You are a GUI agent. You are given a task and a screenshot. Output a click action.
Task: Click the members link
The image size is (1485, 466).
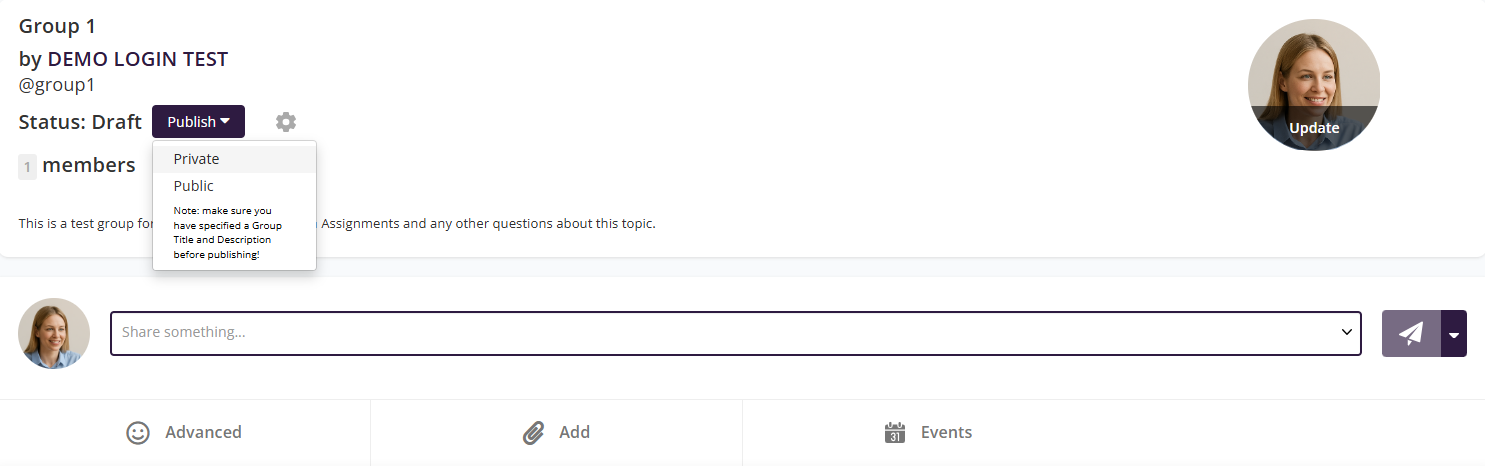pyautogui.click(x=89, y=165)
